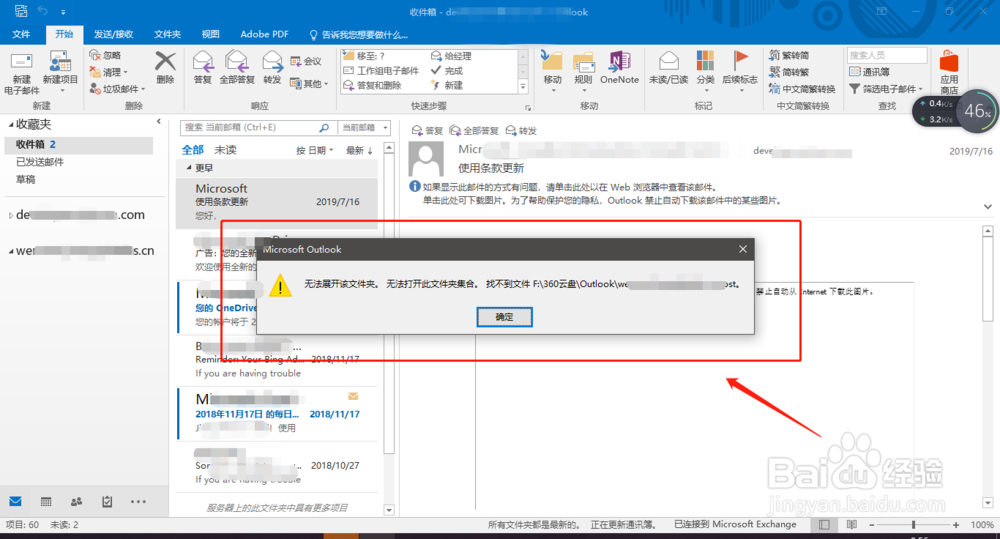Open the Categorize (分类) color icon

(705, 61)
